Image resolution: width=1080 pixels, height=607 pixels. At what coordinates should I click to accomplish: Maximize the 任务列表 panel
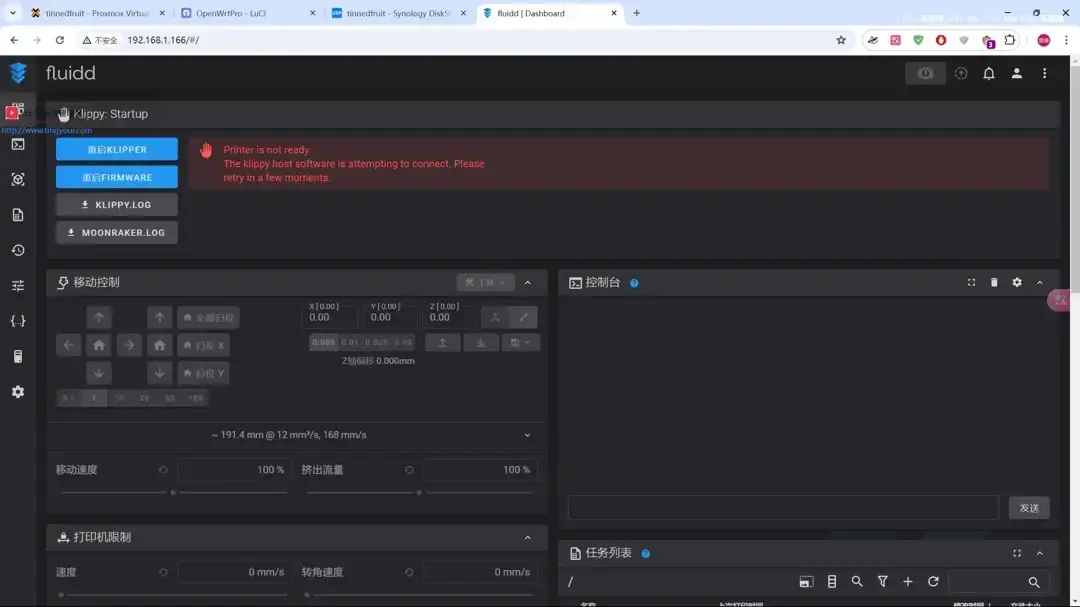1017,553
